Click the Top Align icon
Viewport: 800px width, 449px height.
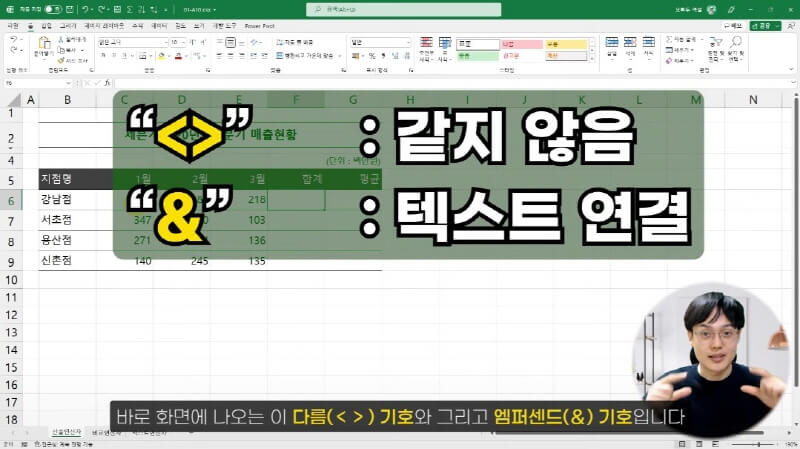point(219,42)
